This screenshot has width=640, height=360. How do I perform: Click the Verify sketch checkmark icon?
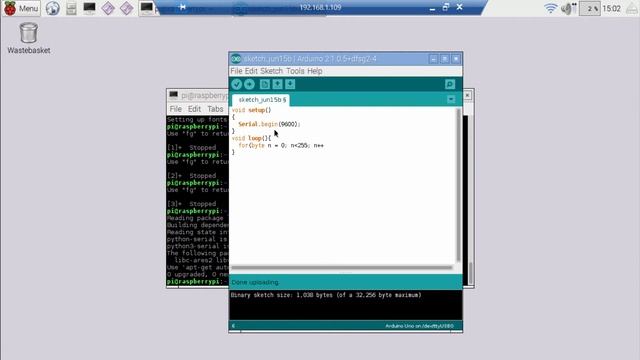pos(237,84)
